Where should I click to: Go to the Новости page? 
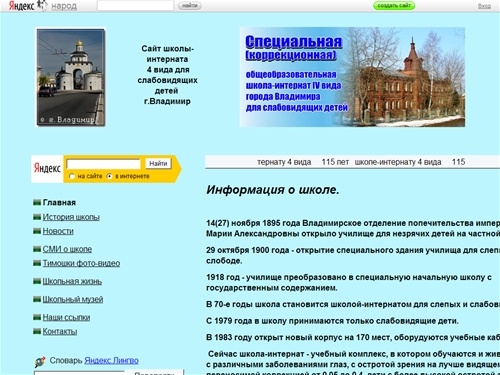pyautogui.click(x=58, y=231)
